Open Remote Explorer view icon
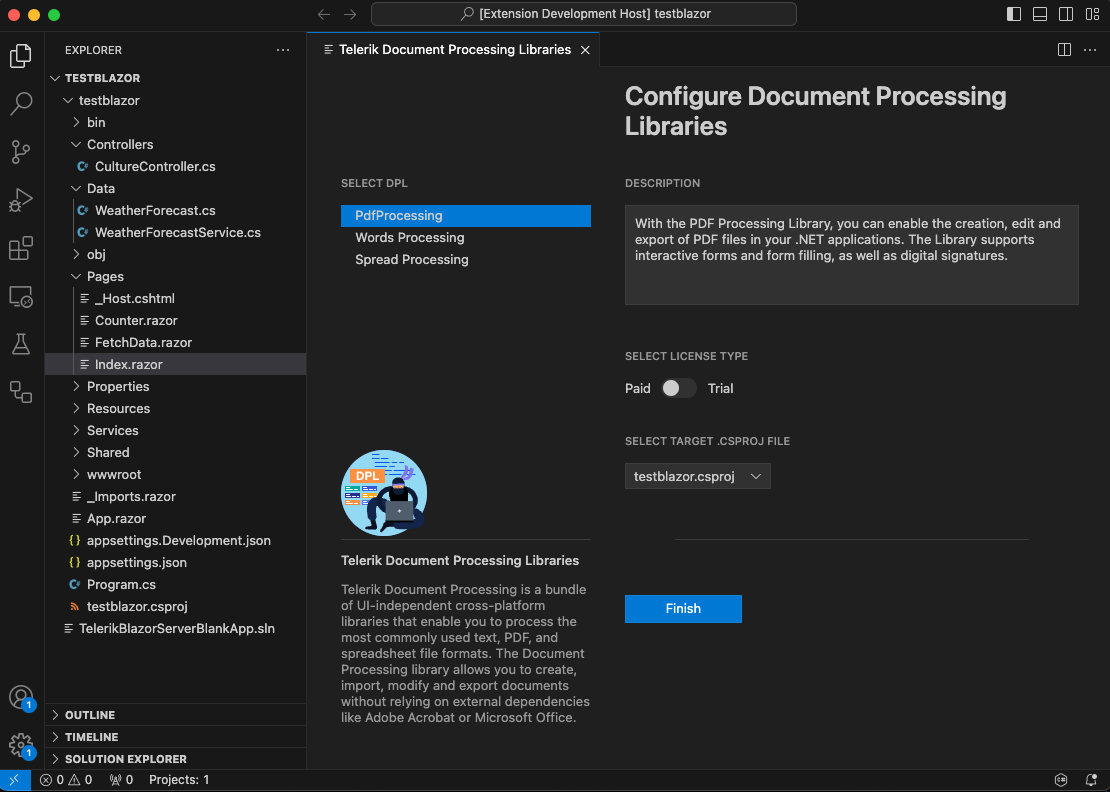 [21, 296]
